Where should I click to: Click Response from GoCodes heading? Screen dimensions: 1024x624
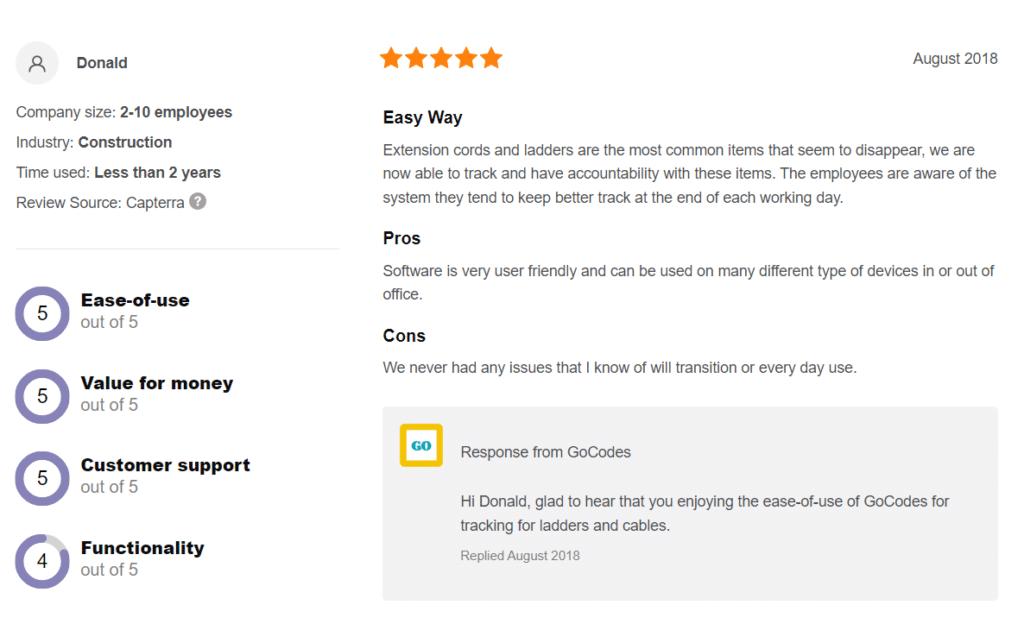click(x=545, y=452)
